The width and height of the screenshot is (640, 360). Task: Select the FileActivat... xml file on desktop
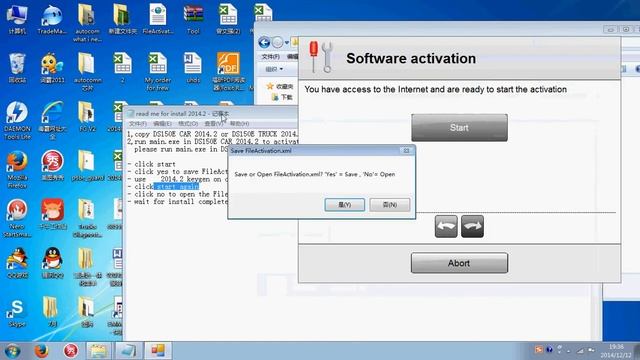click(x=158, y=20)
